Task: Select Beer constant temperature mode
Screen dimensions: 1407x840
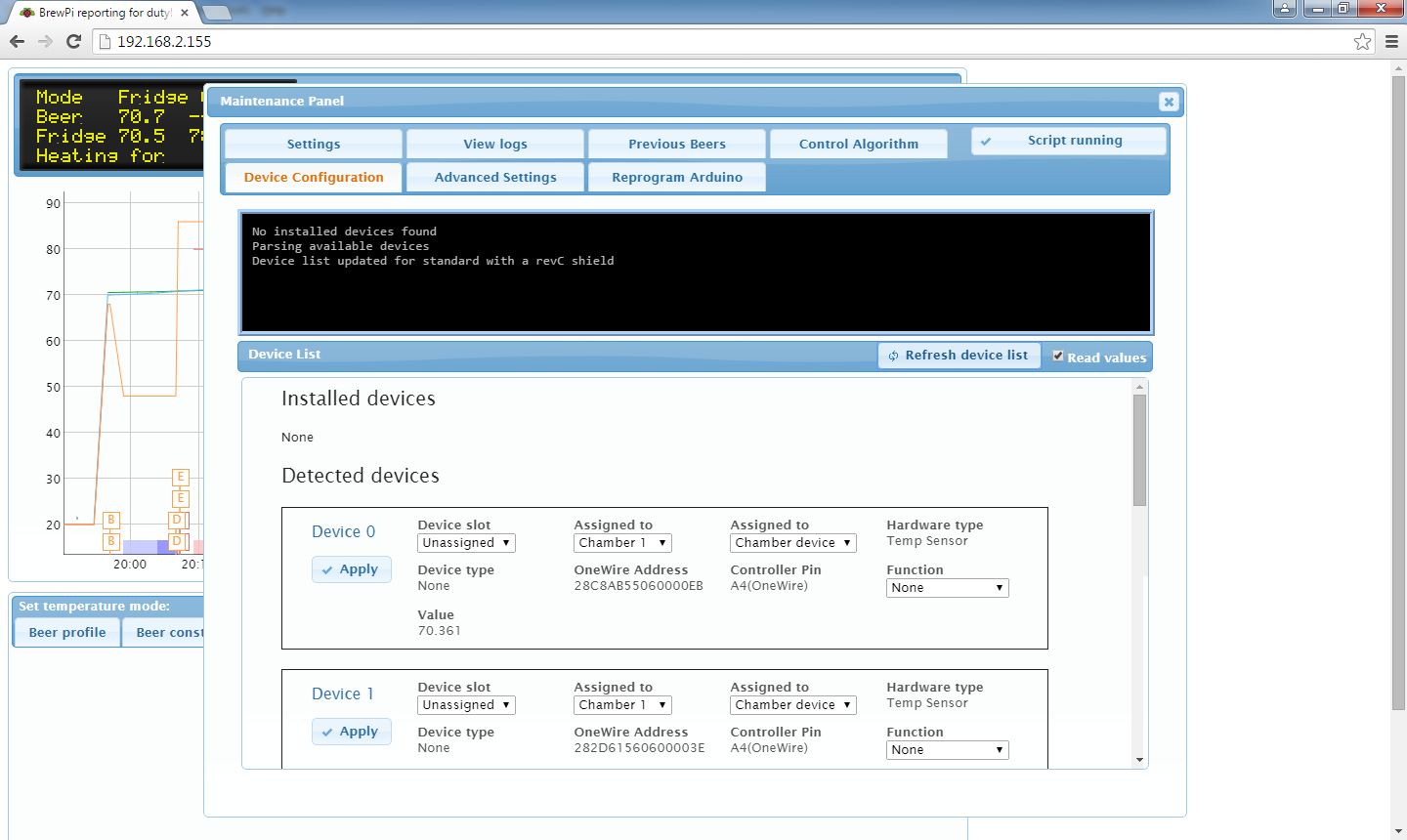Action: [x=164, y=632]
